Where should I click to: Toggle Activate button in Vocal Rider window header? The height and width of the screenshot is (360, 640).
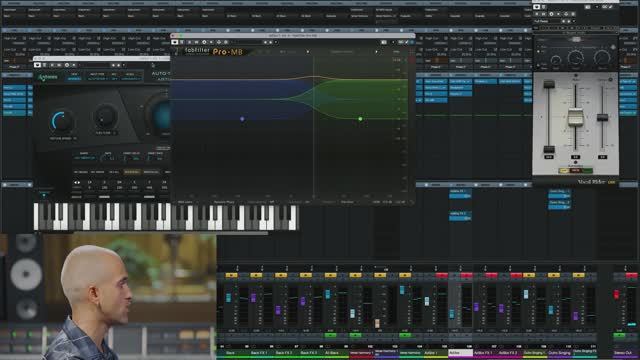coord(537,7)
